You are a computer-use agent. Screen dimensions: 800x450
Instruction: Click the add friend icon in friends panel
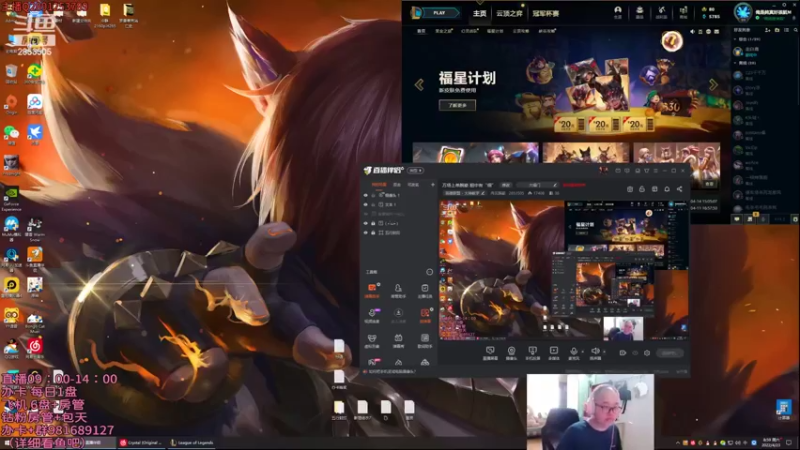click(x=768, y=31)
